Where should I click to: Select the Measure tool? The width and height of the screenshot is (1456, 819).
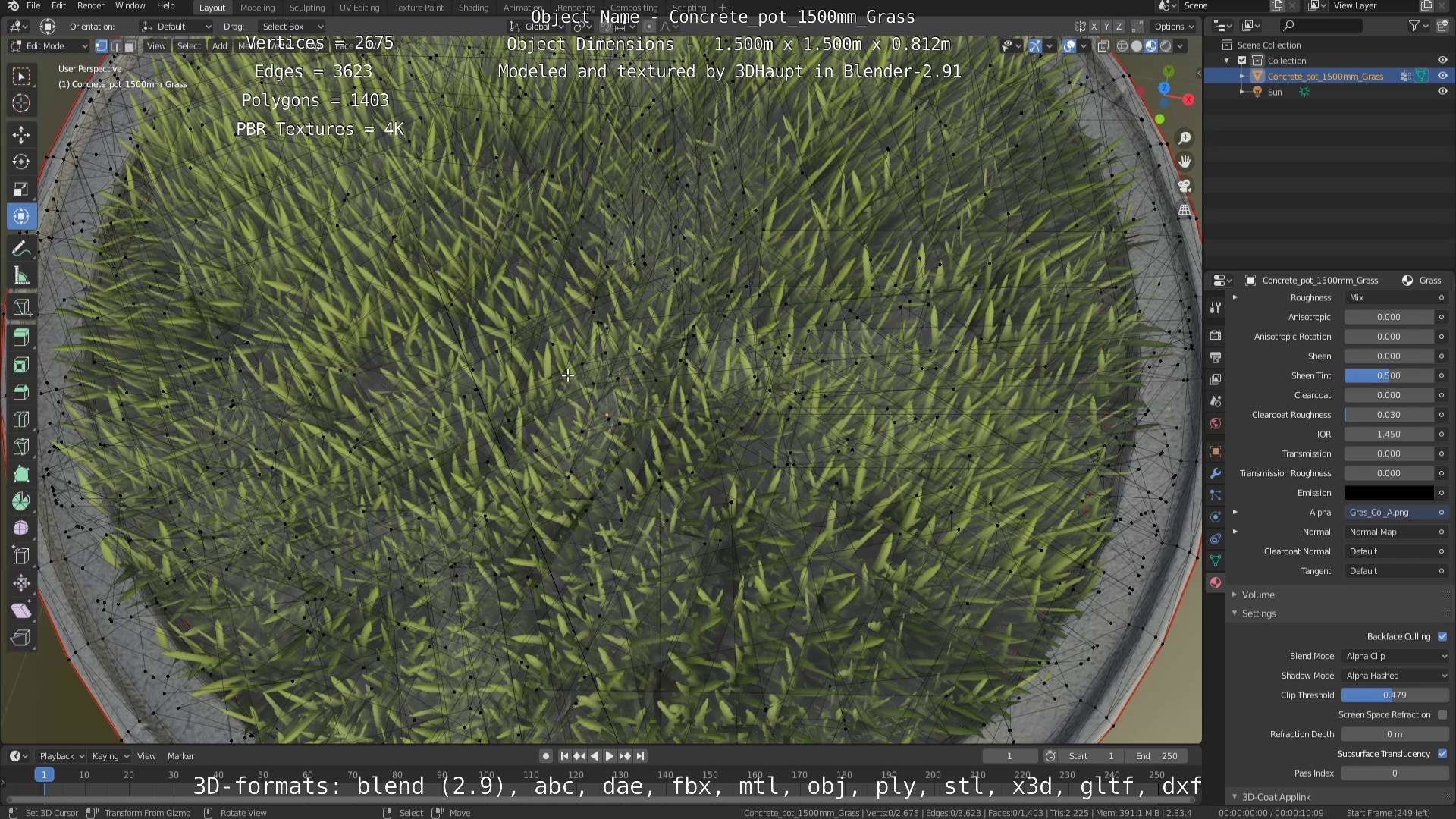pos(21,276)
